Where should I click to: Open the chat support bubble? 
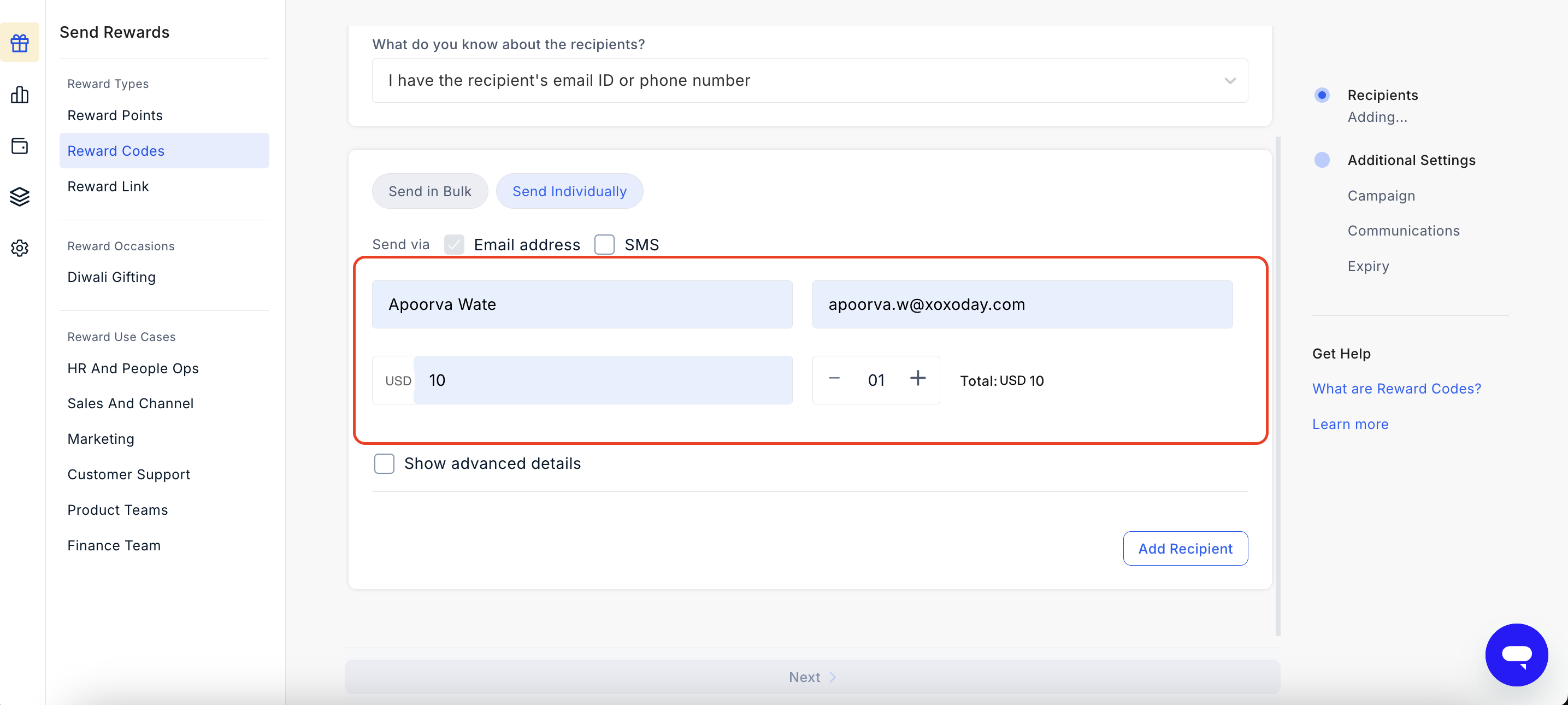point(1516,655)
